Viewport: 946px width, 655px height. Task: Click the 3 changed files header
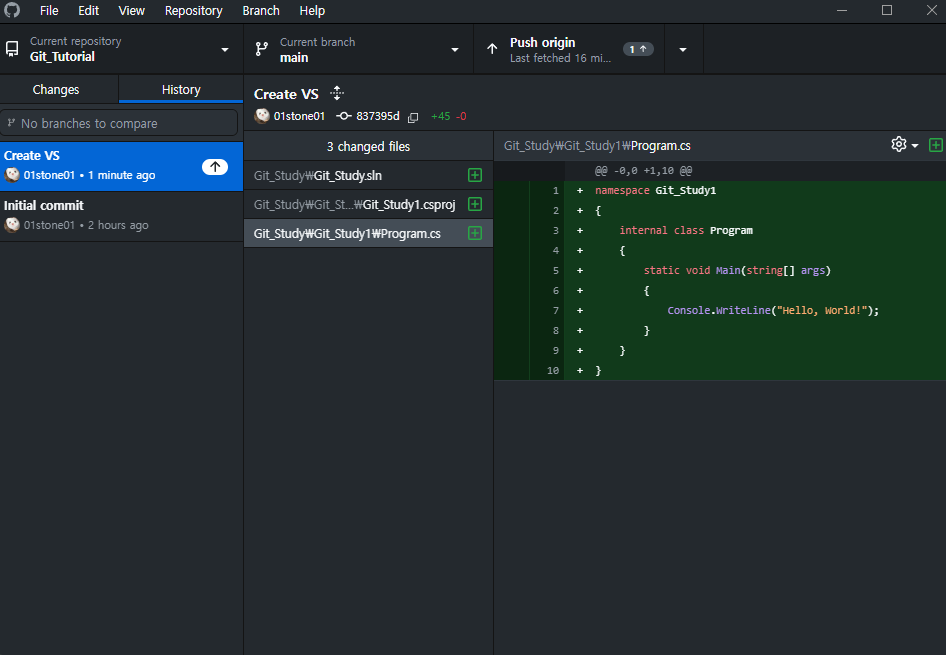coord(369,147)
